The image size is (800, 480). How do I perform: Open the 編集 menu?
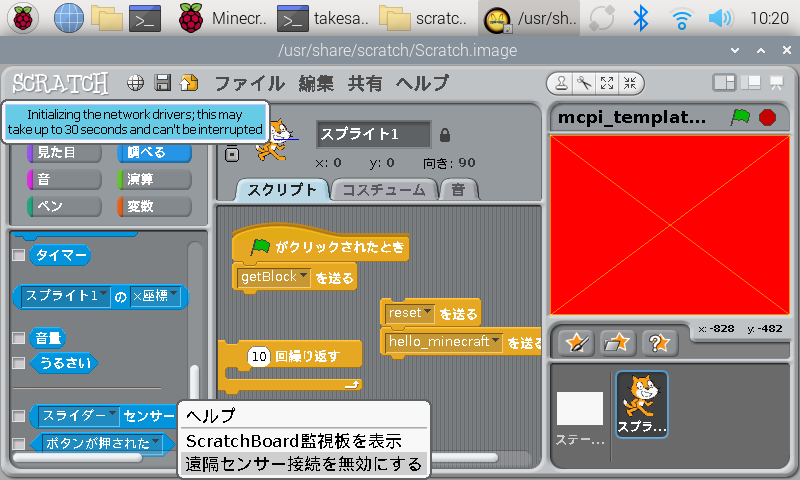click(x=316, y=83)
